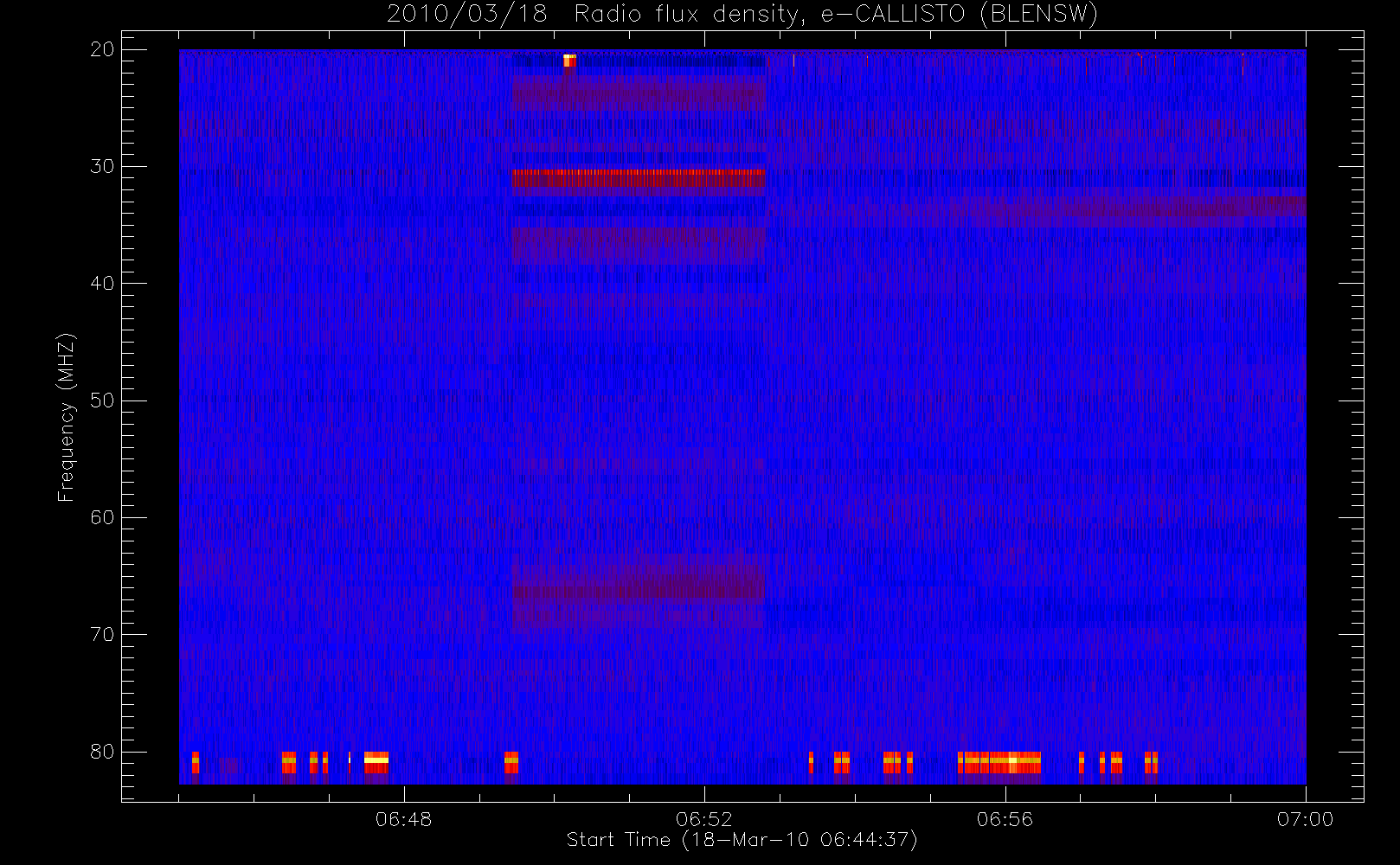
Task: Click the 80 MHz frequency tick label
Action: (x=102, y=752)
